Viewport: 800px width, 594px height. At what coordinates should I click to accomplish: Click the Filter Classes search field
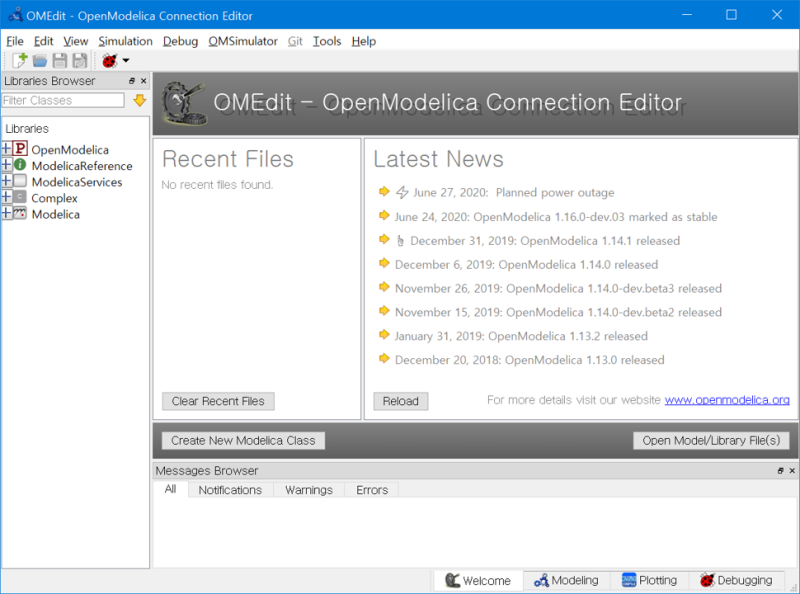pos(63,101)
